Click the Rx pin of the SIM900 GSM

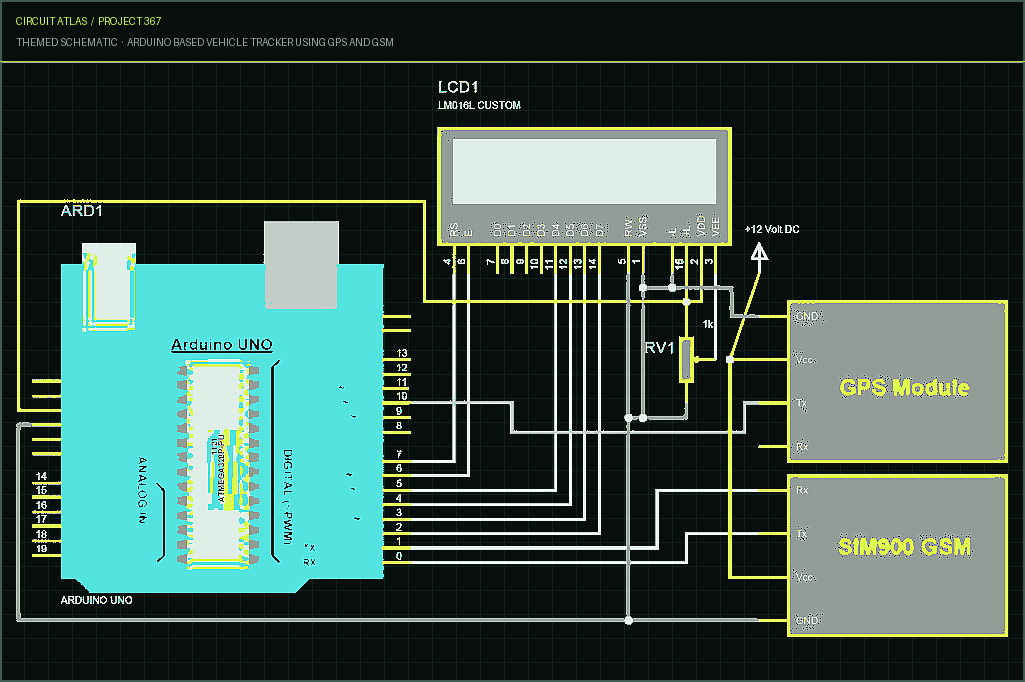pyautogui.click(x=802, y=490)
